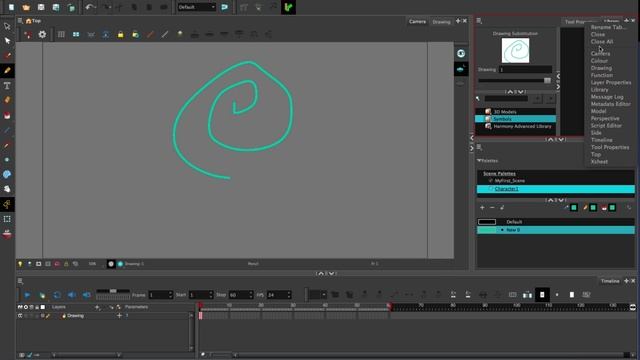The height and width of the screenshot is (360, 640).
Task: Select the 3D Models library folder
Action: tap(515, 111)
